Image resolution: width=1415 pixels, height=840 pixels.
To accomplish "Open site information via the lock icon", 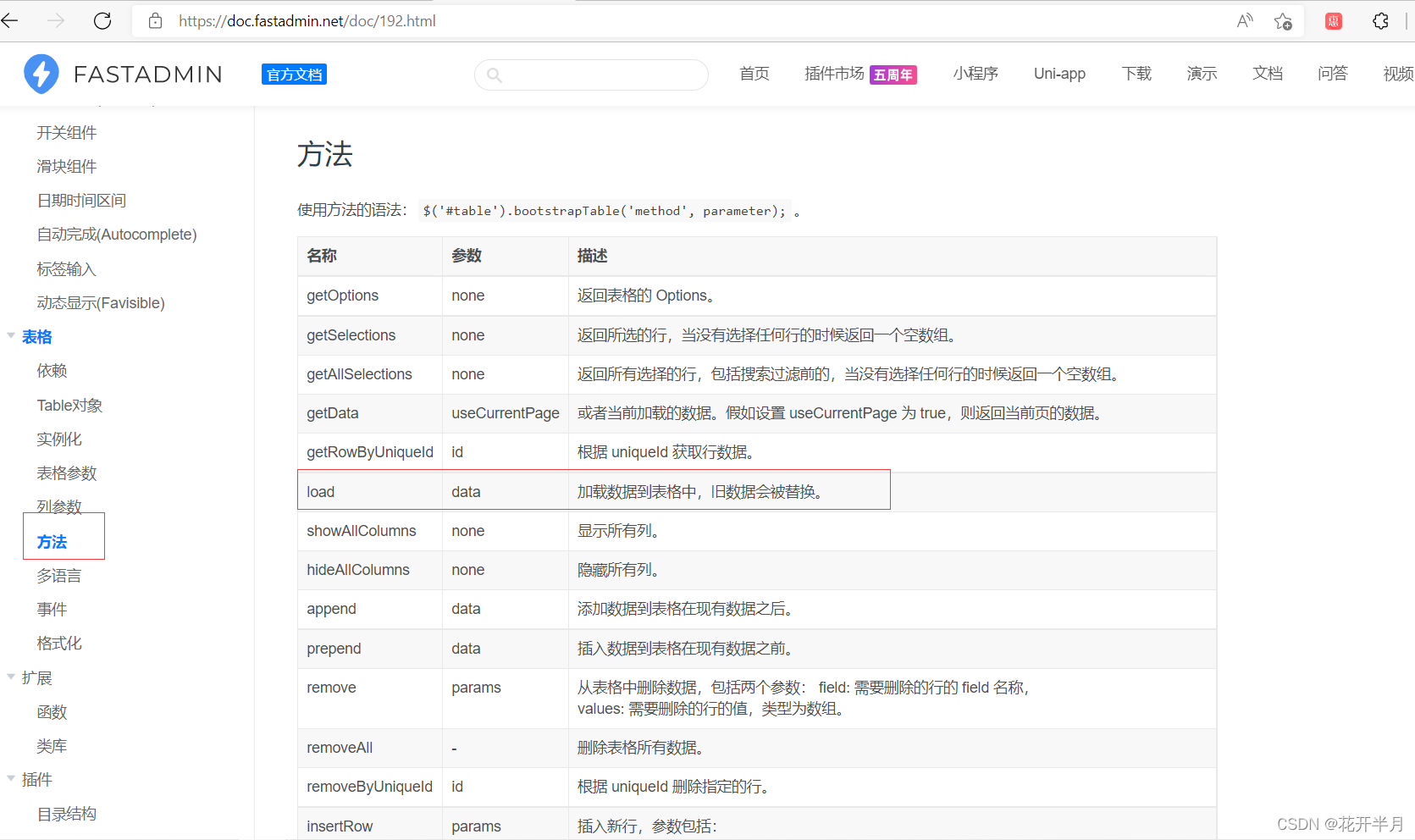I will [154, 20].
